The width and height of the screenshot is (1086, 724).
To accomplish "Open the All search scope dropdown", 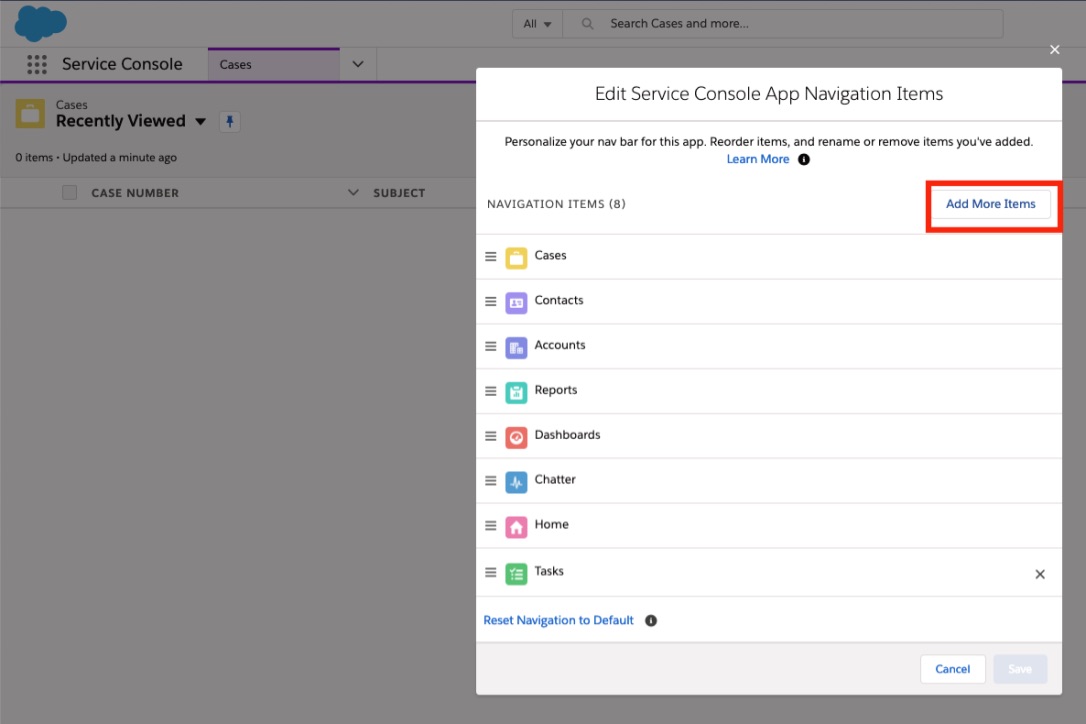I will tap(537, 24).
